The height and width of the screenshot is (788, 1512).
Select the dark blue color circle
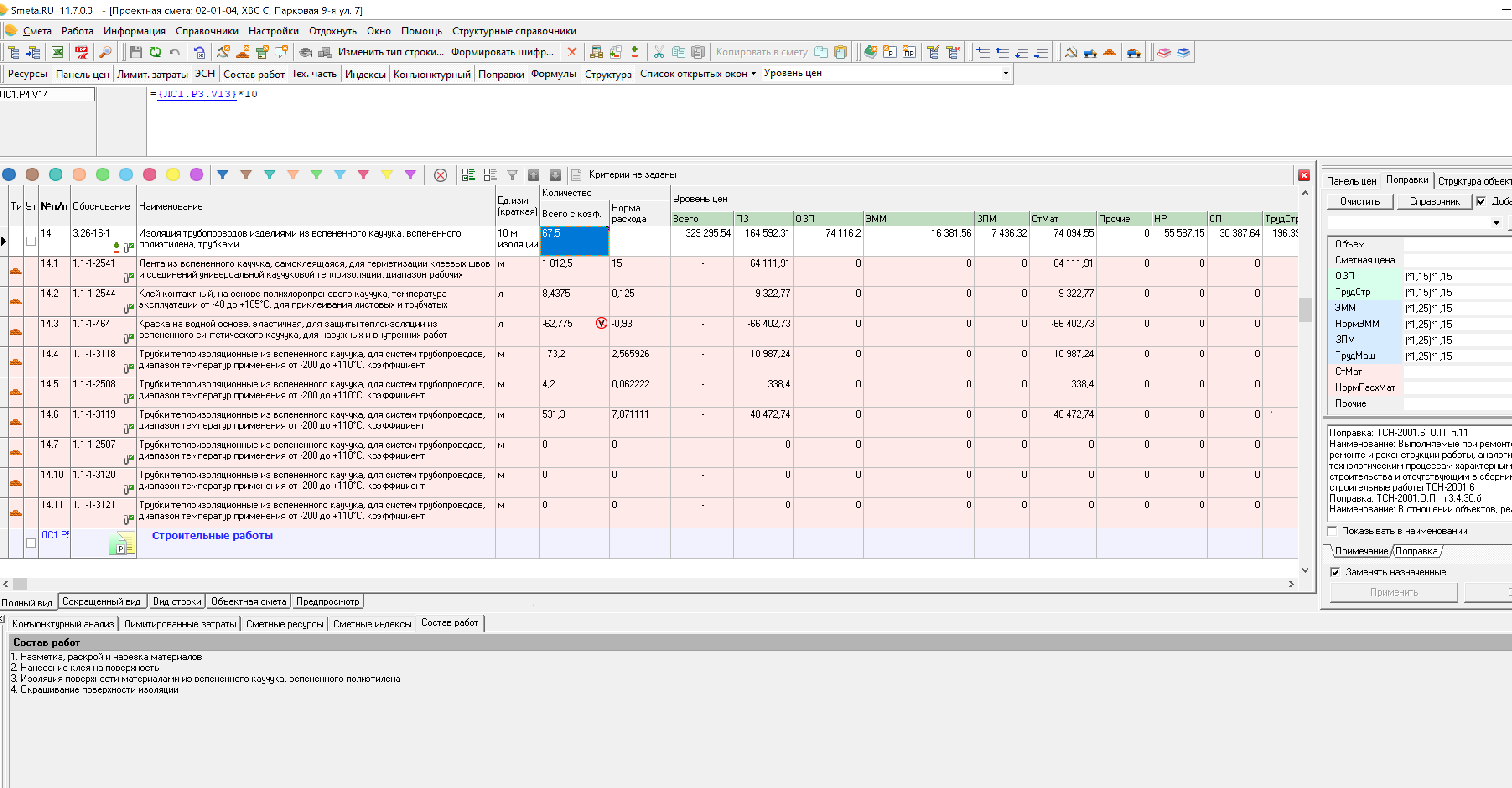point(9,175)
